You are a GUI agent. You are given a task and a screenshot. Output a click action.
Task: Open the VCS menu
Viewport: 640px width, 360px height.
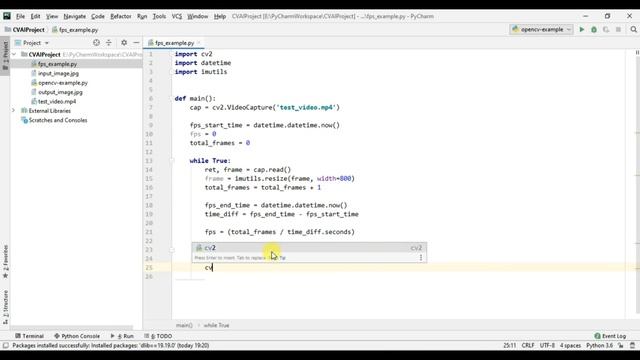pyautogui.click(x=177, y=16)
